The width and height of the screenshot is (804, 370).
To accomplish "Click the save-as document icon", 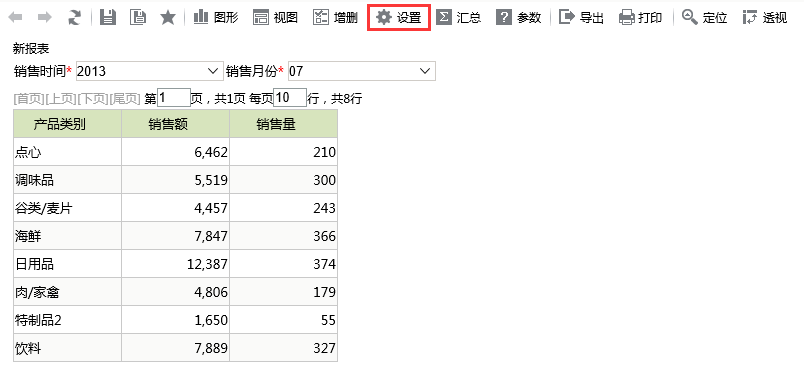I will tap(137, 17).
